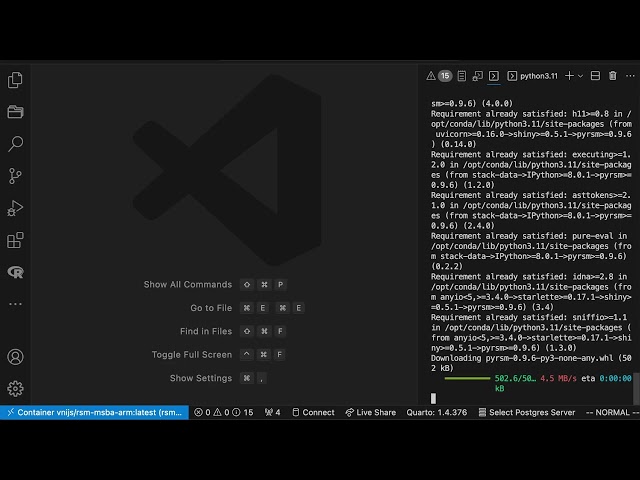Click the Find in Files shortcut label
This screenshot has height=480, width=640.
pyautogui.click(x=206, y=331)
